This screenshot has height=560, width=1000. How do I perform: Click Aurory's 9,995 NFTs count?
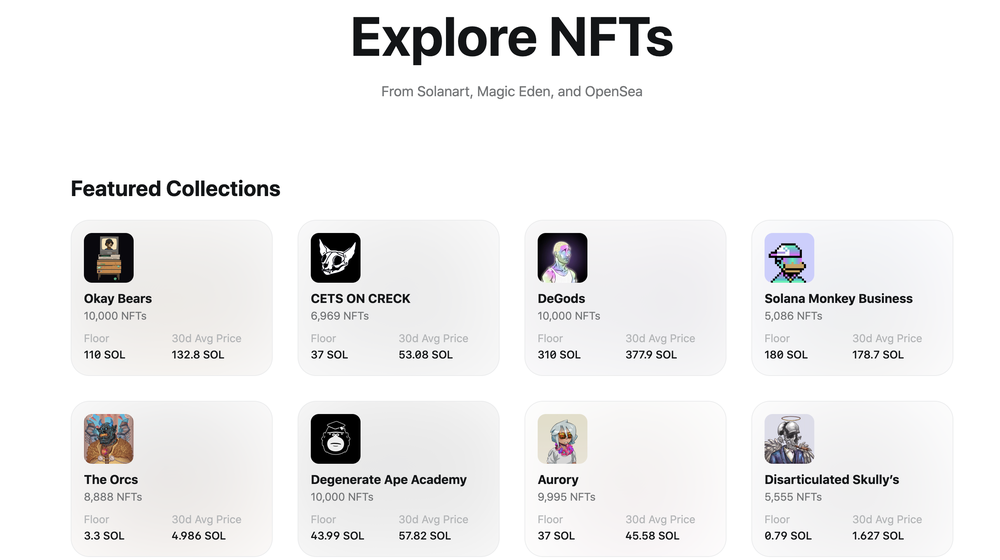[x=566, y=497]
